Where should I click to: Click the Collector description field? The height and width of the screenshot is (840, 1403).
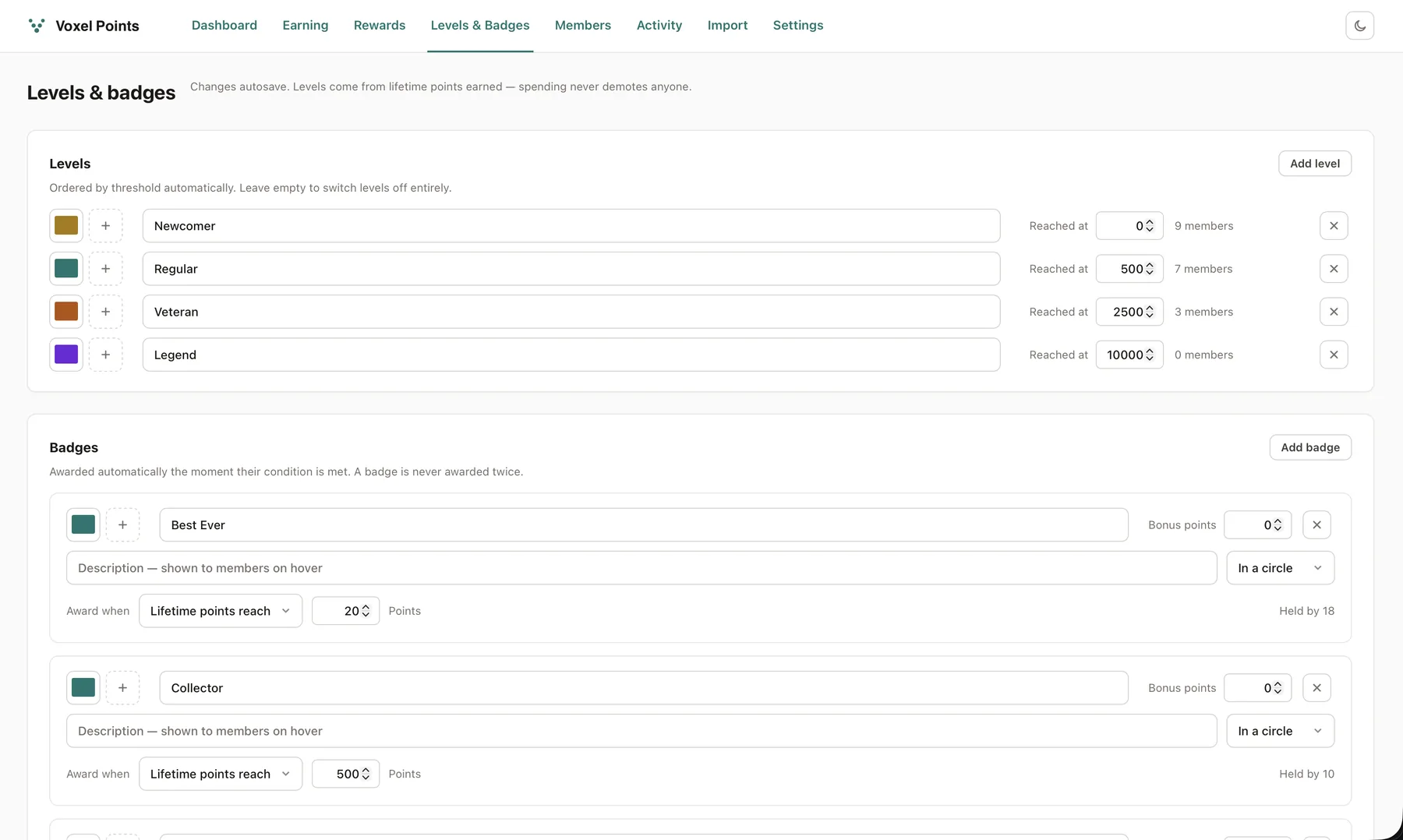(x=641, y=731)
